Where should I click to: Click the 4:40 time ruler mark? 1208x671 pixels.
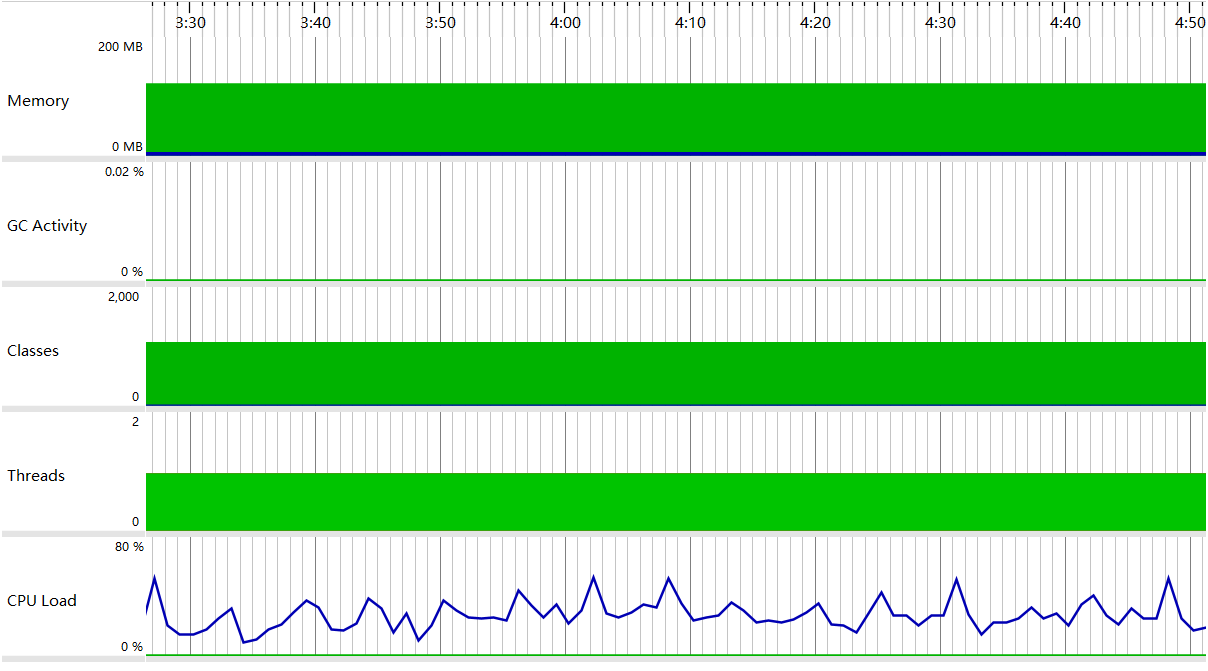click(x=1065, y=22)
